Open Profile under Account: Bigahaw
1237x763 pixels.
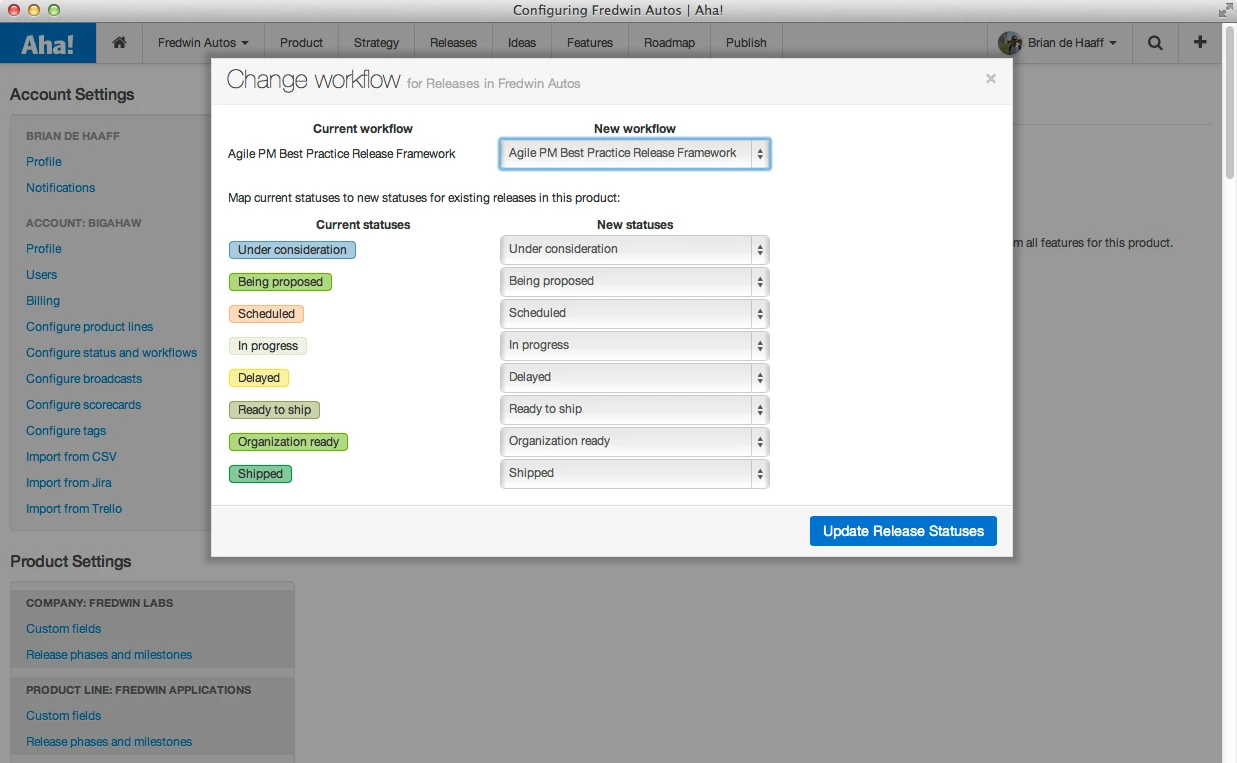point(44,248)
